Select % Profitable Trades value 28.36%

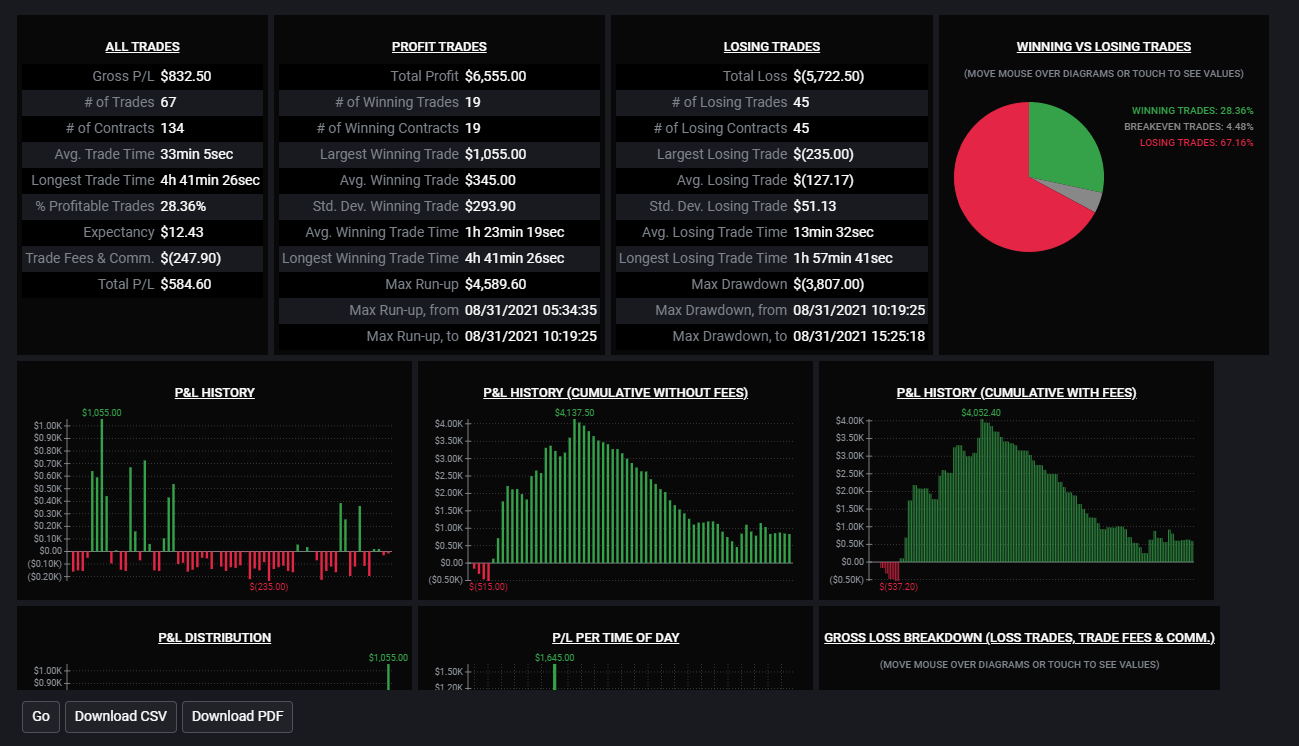point(183,206)
